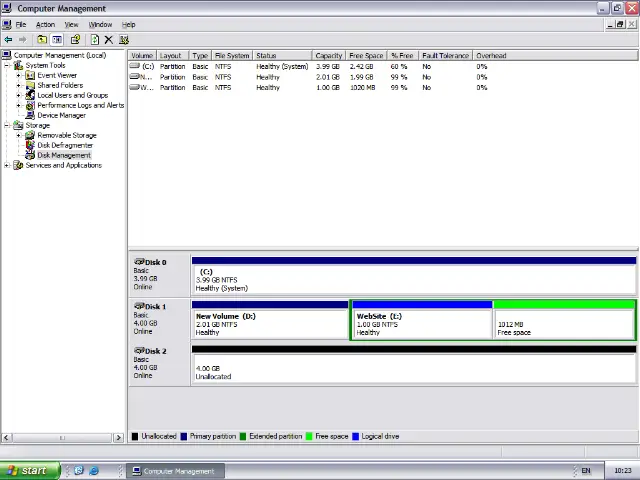Click the Computer Management taskbar button
Image resolution: width=640 pixels, height=480 pixels.
(x=175, y=471)
